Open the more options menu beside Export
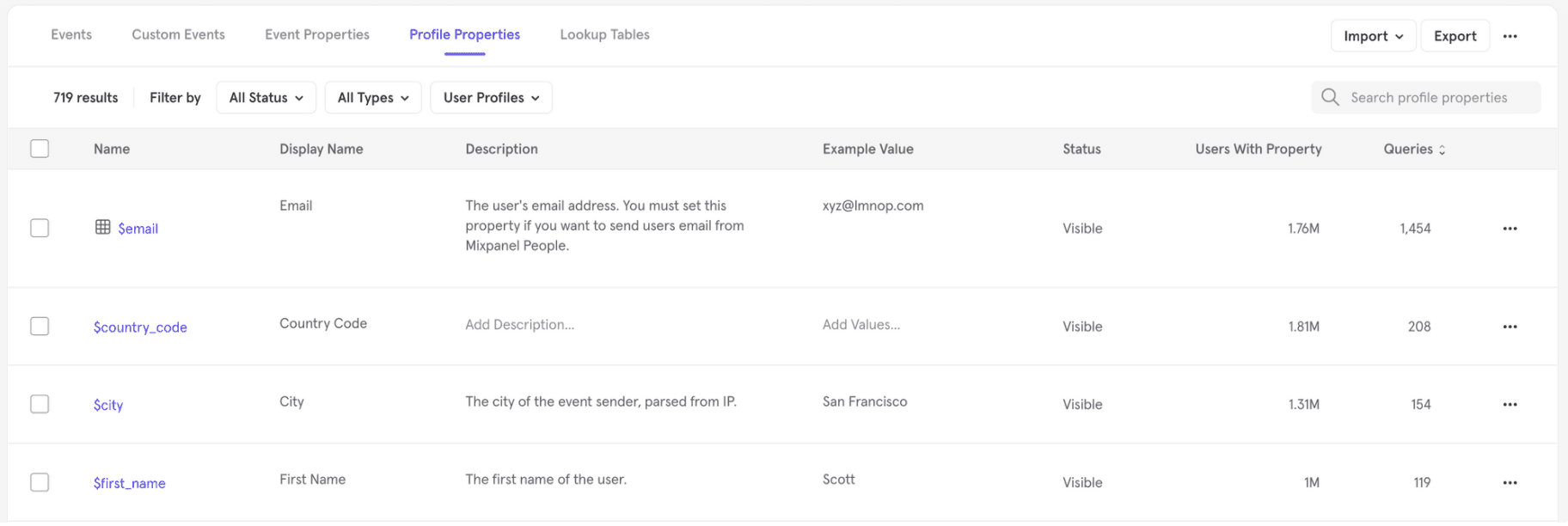Viewport: 1568px width, 526px height. point(1510,36)
